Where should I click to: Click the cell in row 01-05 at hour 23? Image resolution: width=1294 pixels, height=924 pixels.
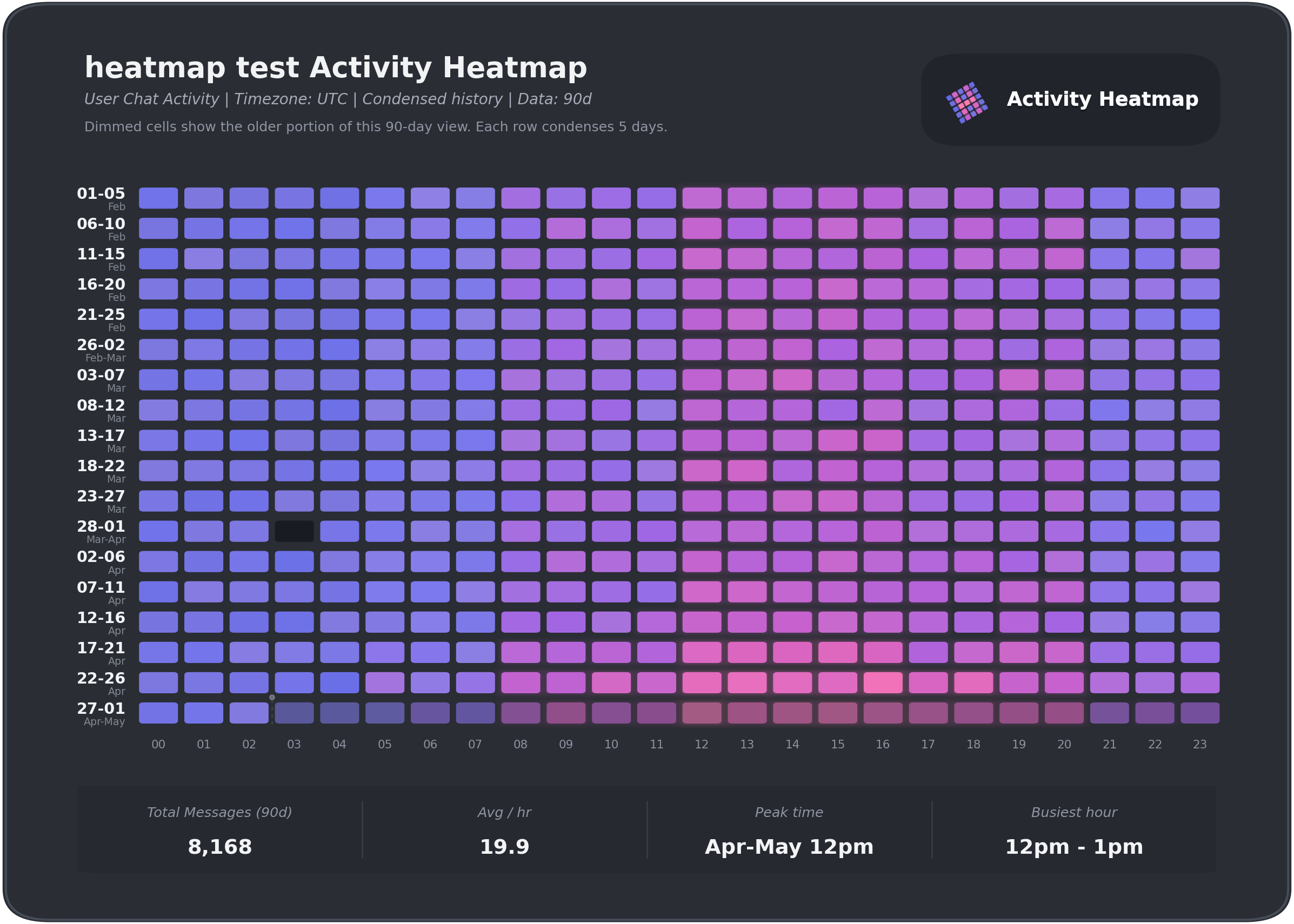(x=1199, y=198)
